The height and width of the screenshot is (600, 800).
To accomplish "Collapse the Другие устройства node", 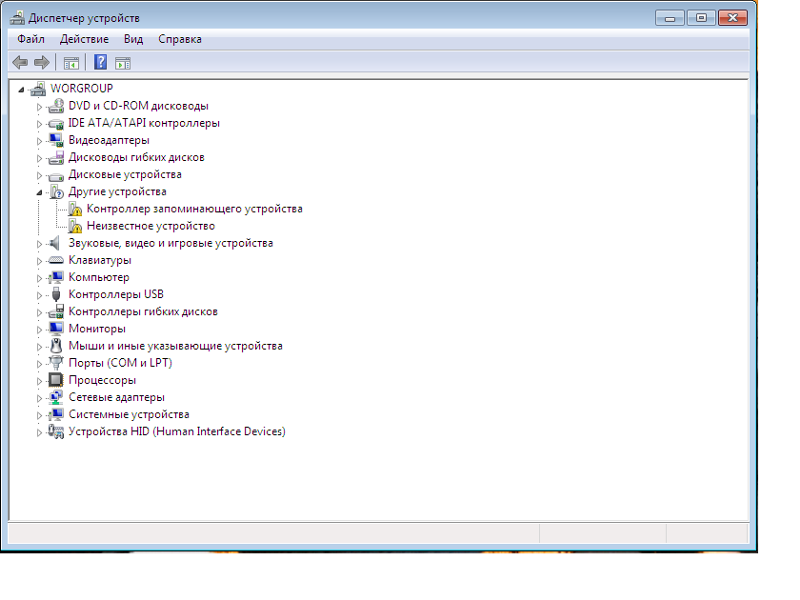I will 39,192.
